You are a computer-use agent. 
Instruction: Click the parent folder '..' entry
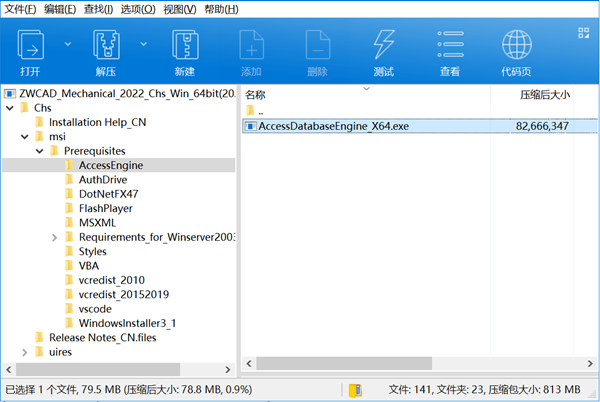pyautogui.click(x=255, y=112)
